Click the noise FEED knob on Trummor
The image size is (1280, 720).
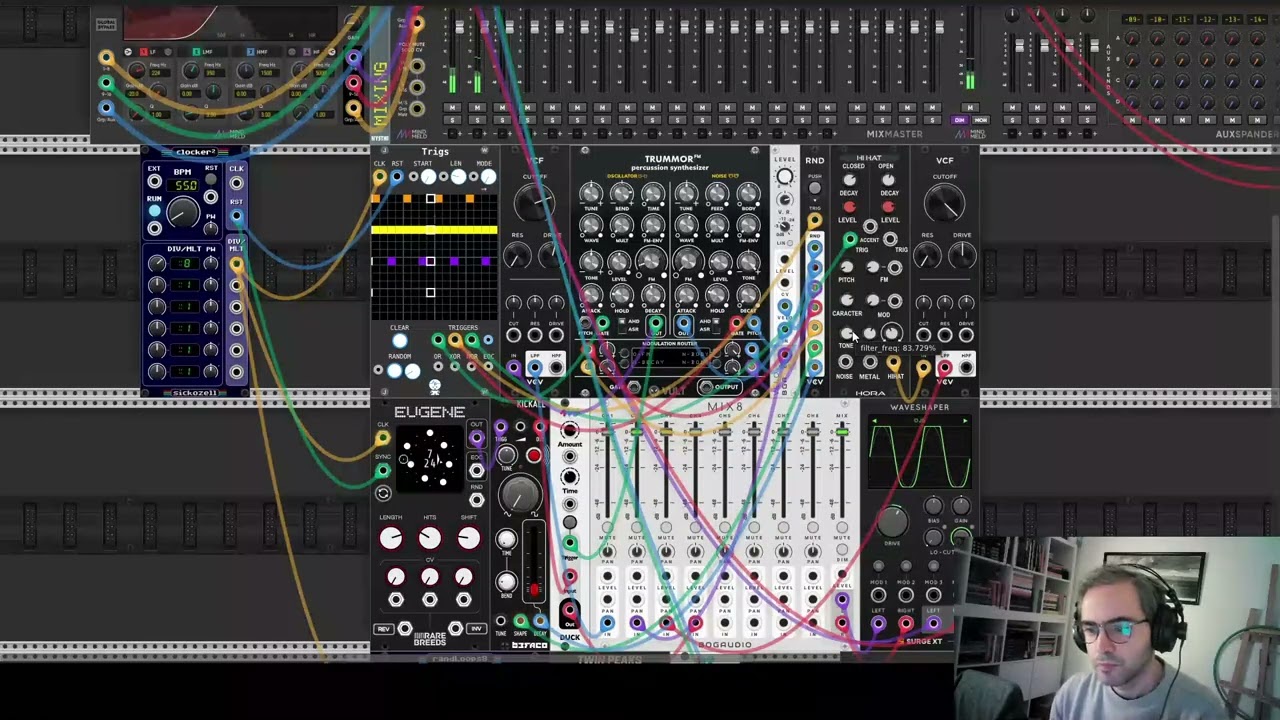pyautogui.click(x=717, y=194)
